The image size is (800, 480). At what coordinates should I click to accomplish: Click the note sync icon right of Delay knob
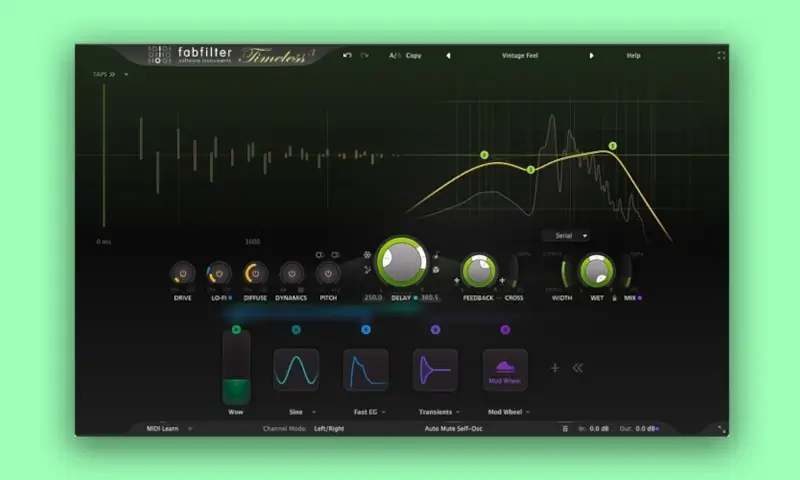(436, 255)
